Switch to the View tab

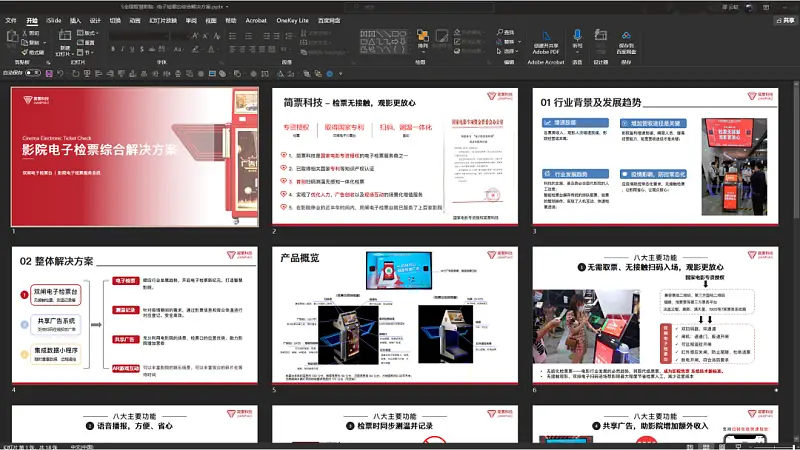coord(211,20)
